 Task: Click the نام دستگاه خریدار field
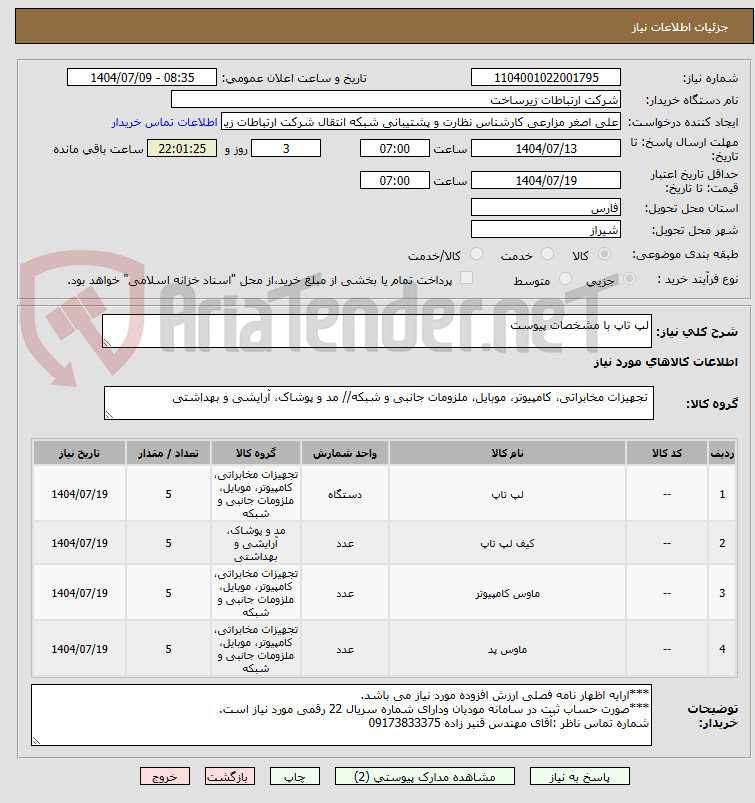395,99
